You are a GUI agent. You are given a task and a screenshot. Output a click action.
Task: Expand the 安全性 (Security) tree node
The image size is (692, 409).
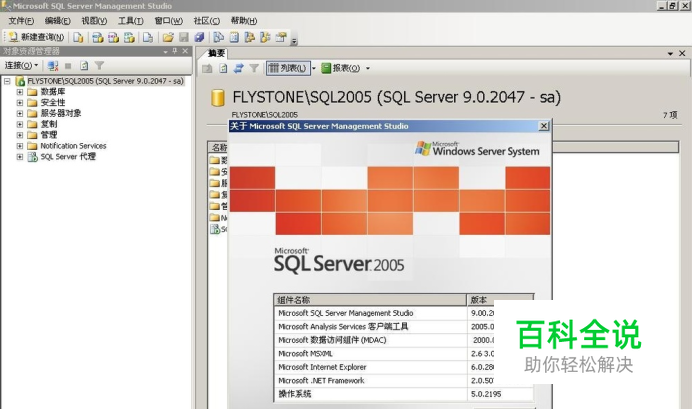coord(20,103)
